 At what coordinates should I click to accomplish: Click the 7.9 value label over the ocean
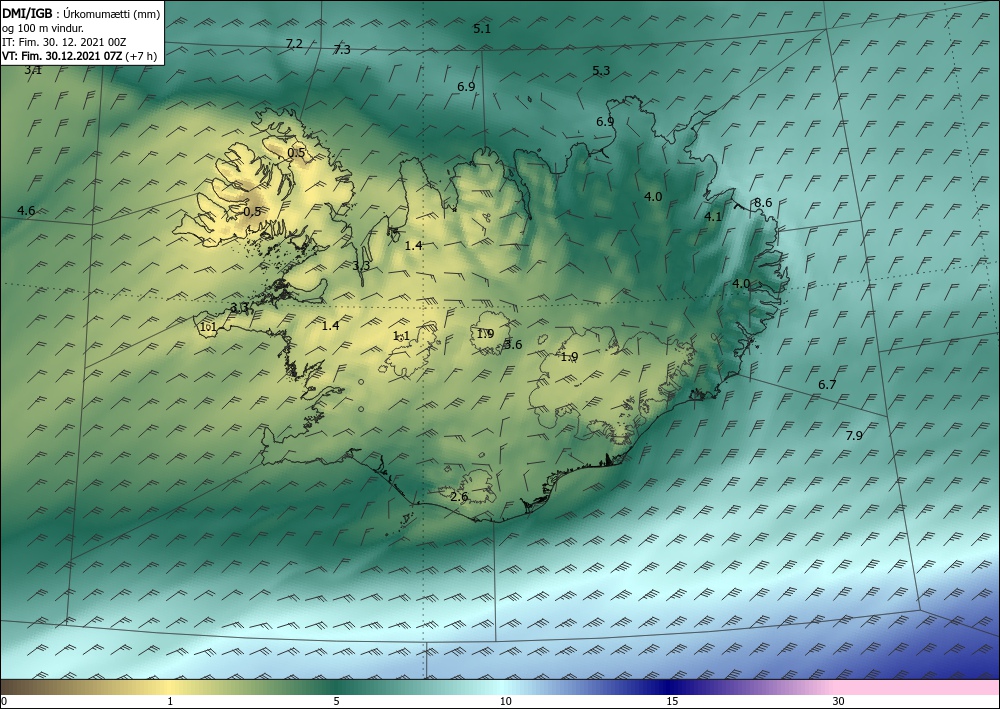854,436
